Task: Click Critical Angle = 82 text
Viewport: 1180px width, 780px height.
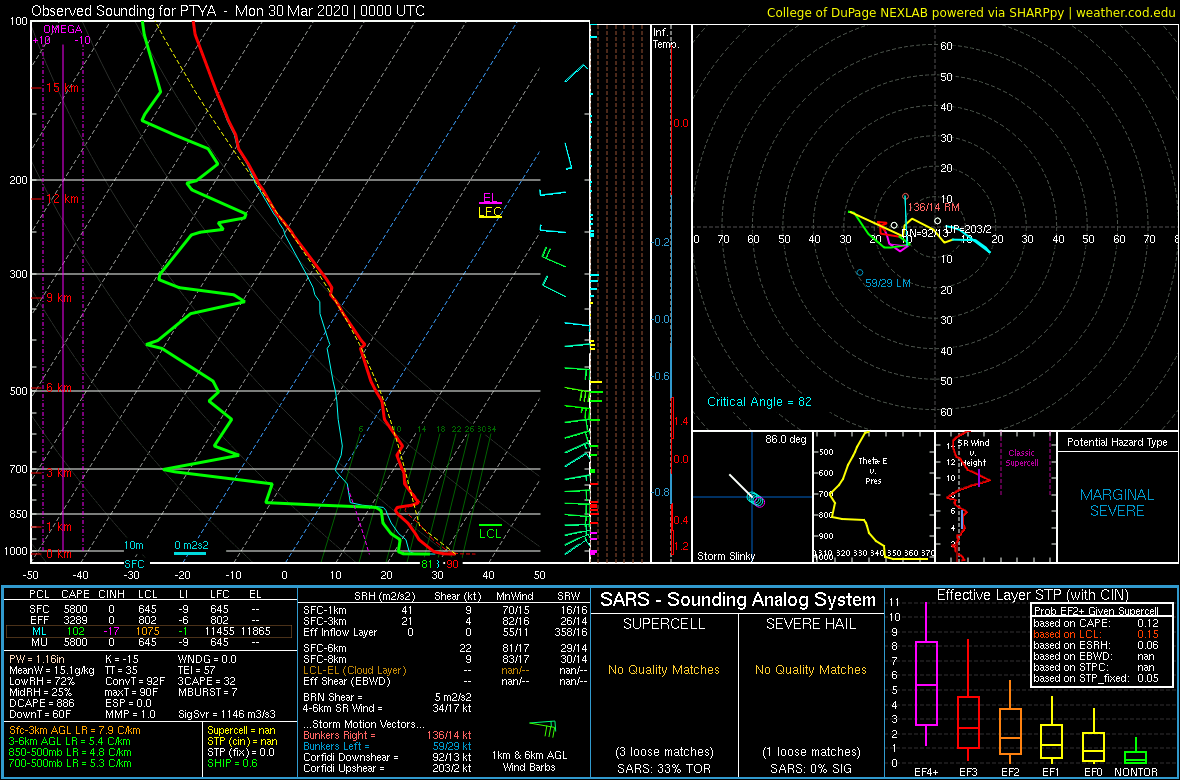Action: click(x=759, y=402)
